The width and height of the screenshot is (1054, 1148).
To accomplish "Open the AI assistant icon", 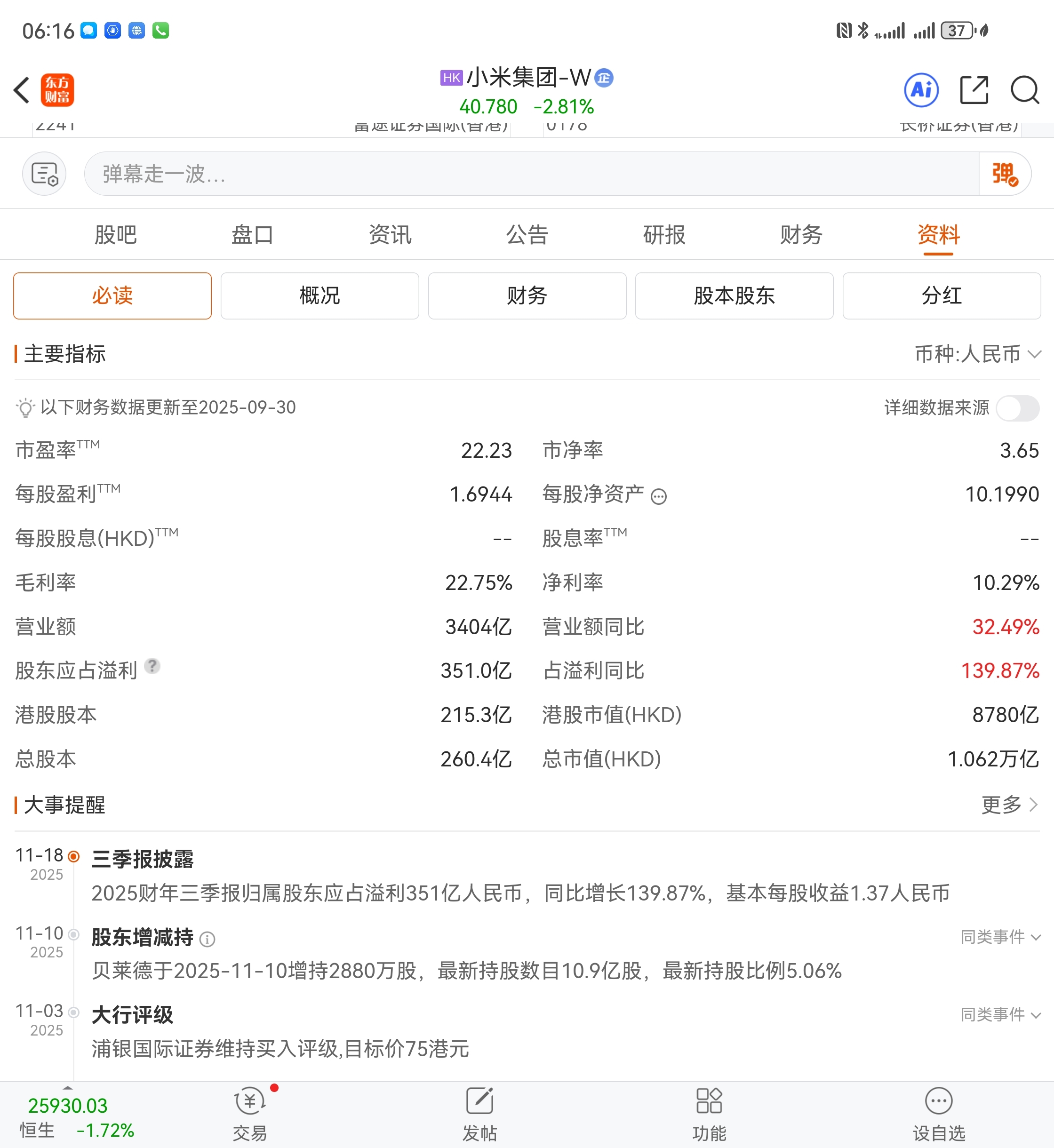I will [x=921, y=90].
